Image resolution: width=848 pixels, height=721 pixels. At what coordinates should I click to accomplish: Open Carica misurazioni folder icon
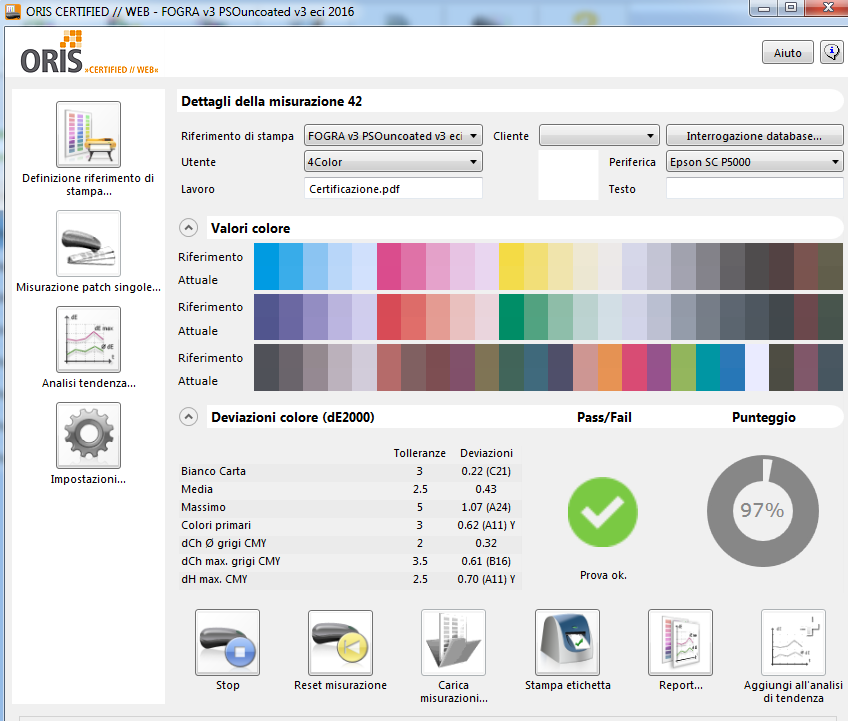click(x=453, y=642)
